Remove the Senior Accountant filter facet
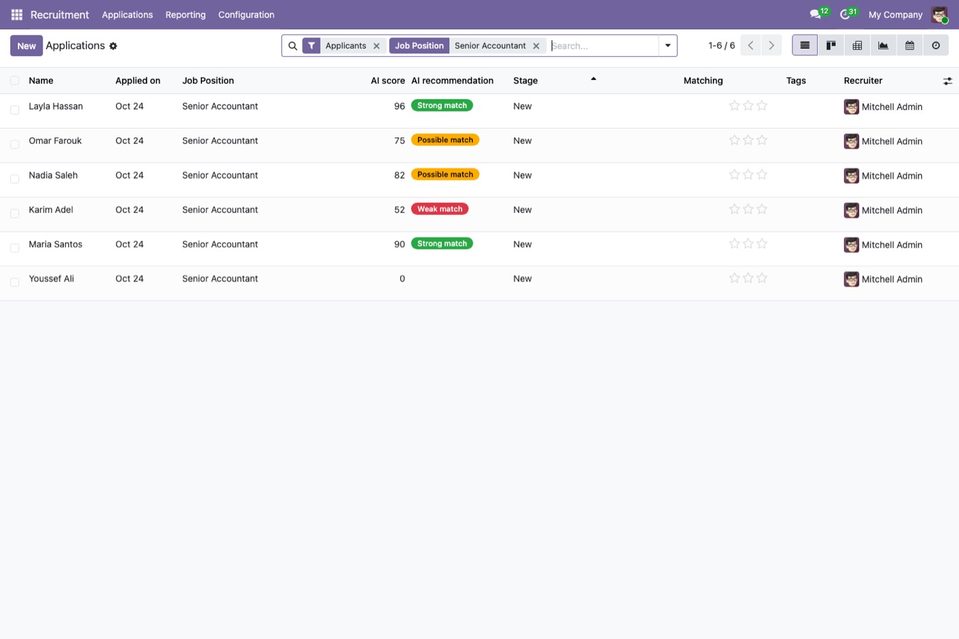This screenshot has height=639, width=959. point(536,46)
